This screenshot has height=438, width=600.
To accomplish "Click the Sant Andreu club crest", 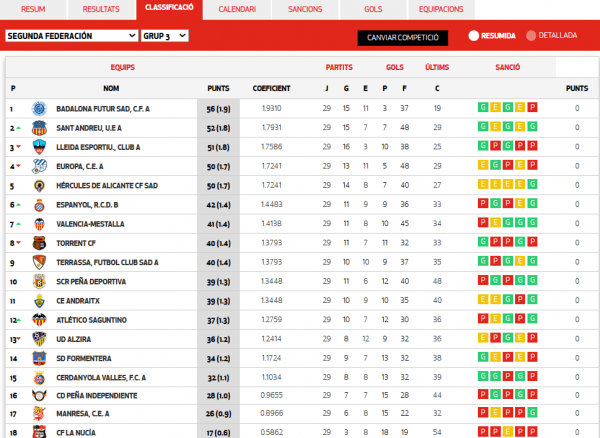I will pyautogui.click(x=39, y=128).
